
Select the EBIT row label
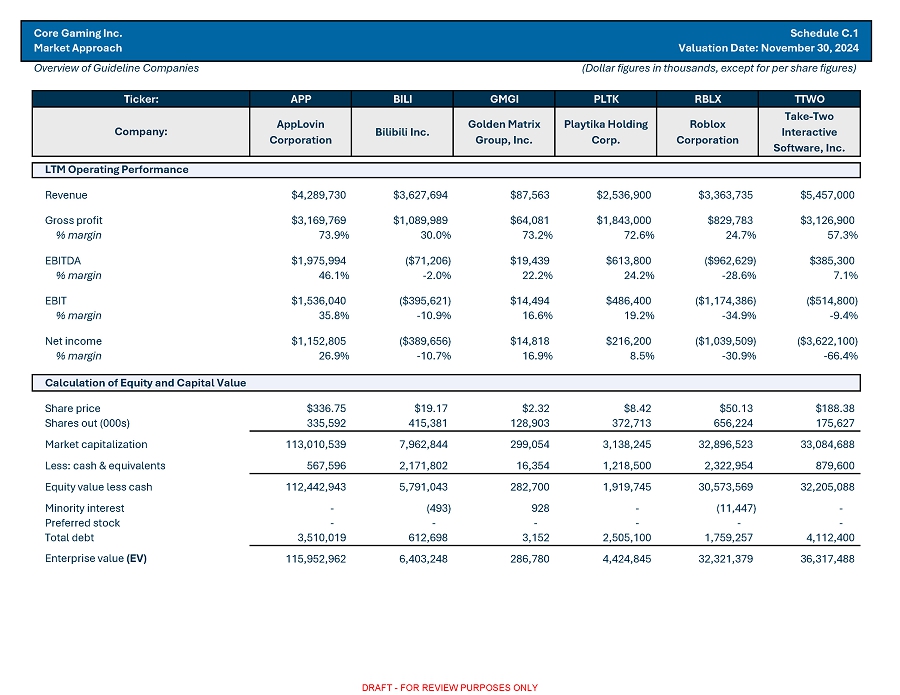pos(56,301)
